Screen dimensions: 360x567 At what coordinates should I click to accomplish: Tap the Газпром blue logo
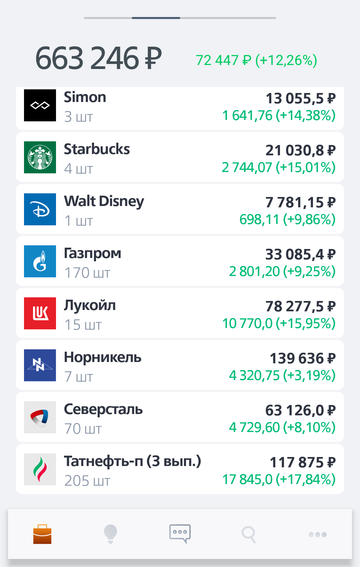(x=40, y=261)
